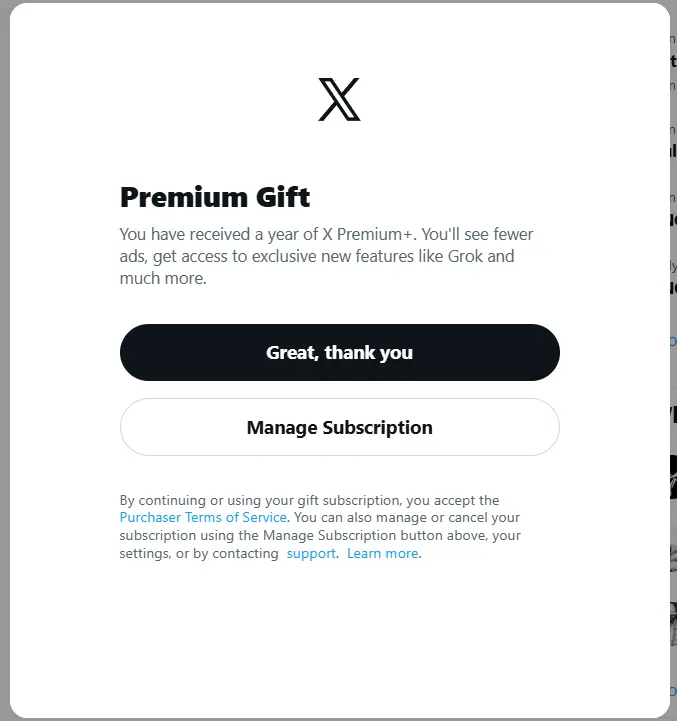Click blank space between the two buttons
Screen dimensions: 677x721
pyautogui.click(x=340, y=389)
